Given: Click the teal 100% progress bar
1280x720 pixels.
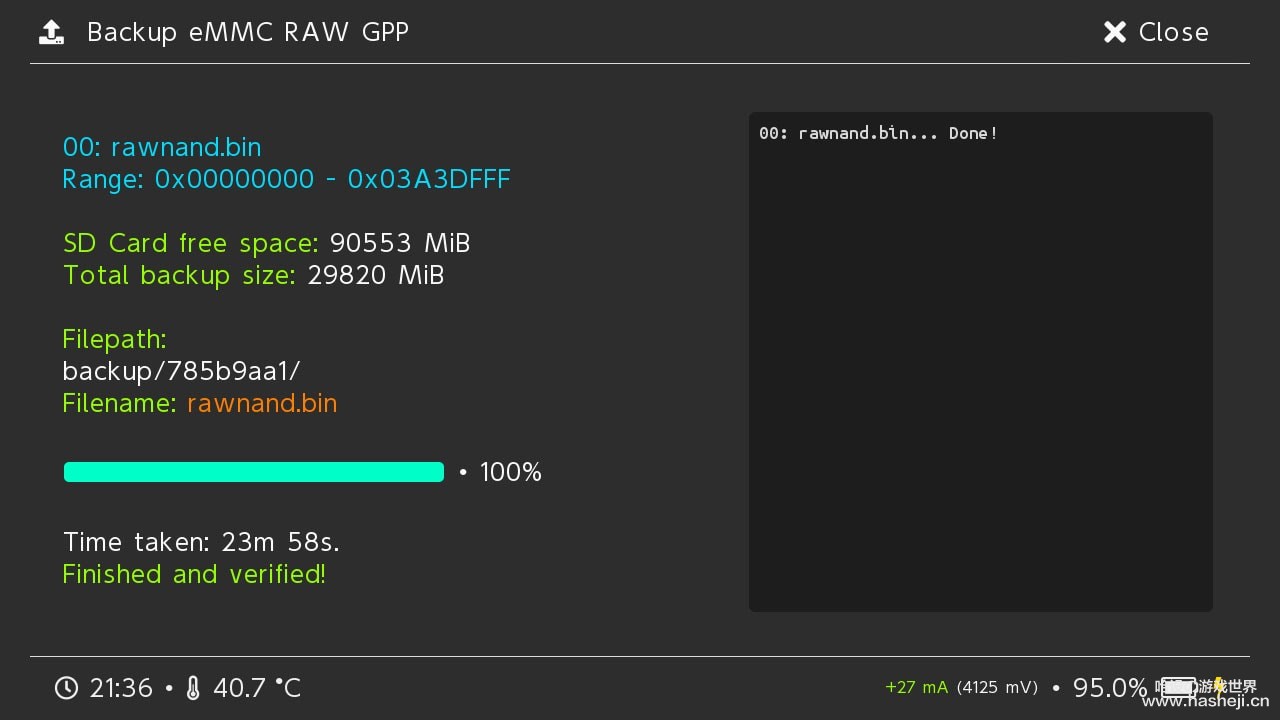Looking at the screenshot, I should pyautogui.click(x=254, y=472).
